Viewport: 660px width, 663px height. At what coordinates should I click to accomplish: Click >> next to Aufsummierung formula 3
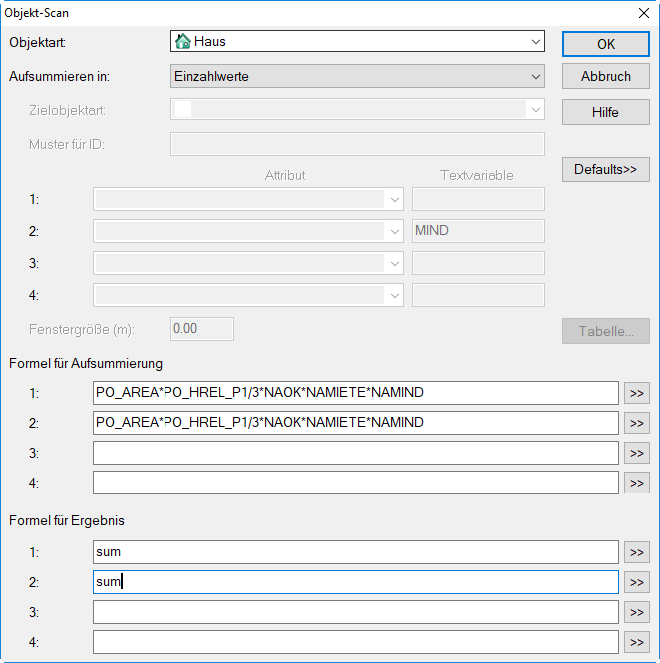[x=637, y=453]
